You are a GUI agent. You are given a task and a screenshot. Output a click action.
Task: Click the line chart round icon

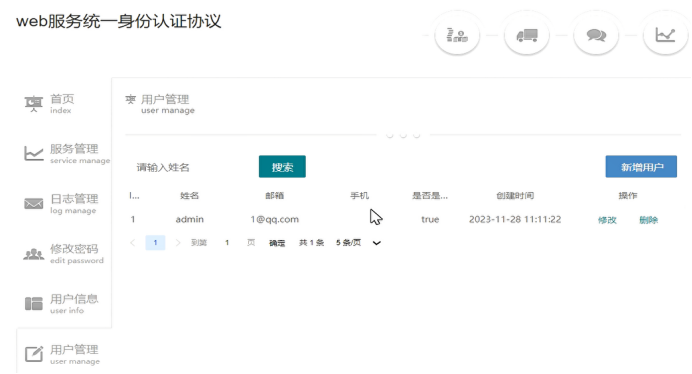click(x=666, y=35)
